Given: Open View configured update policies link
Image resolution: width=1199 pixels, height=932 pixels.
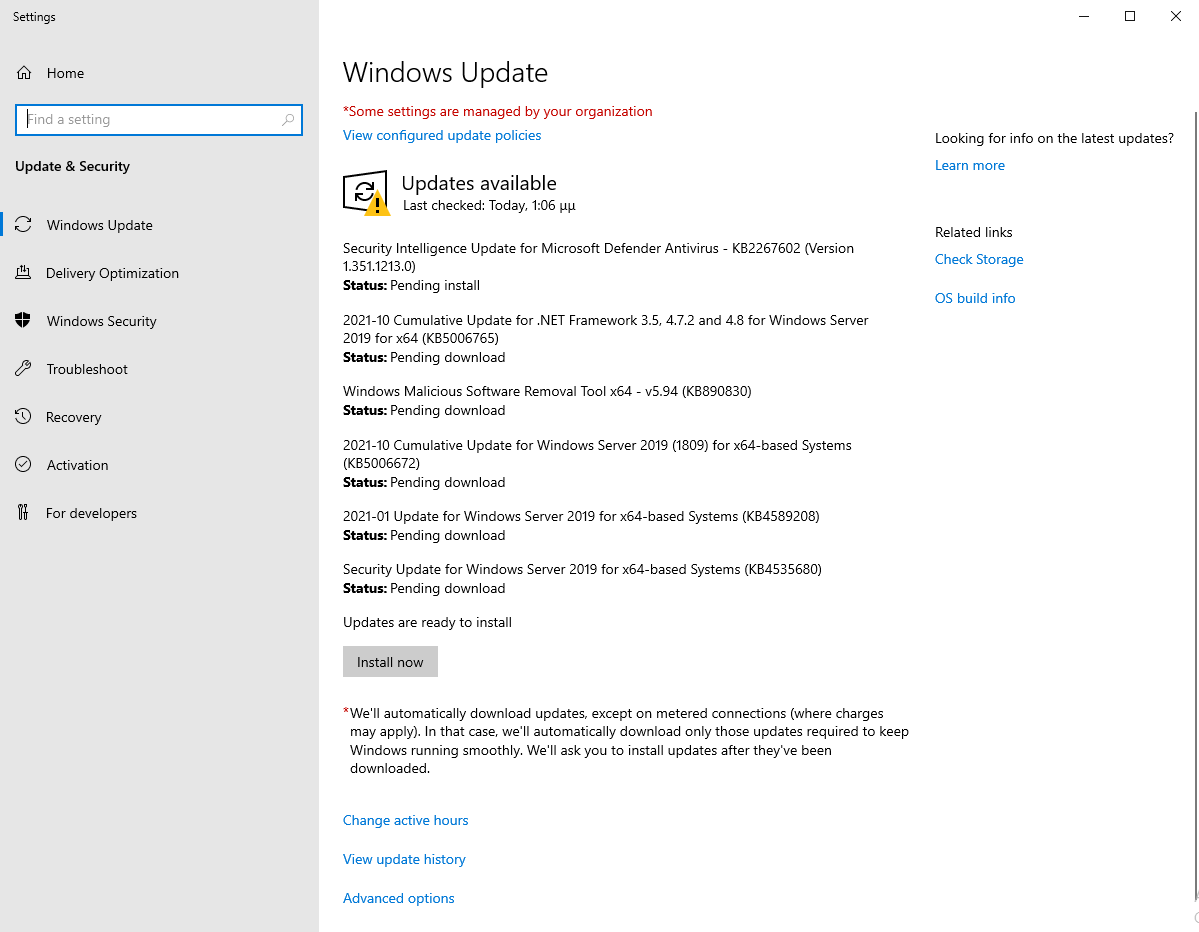Looking at the screenshot, I should coord(442,135).
